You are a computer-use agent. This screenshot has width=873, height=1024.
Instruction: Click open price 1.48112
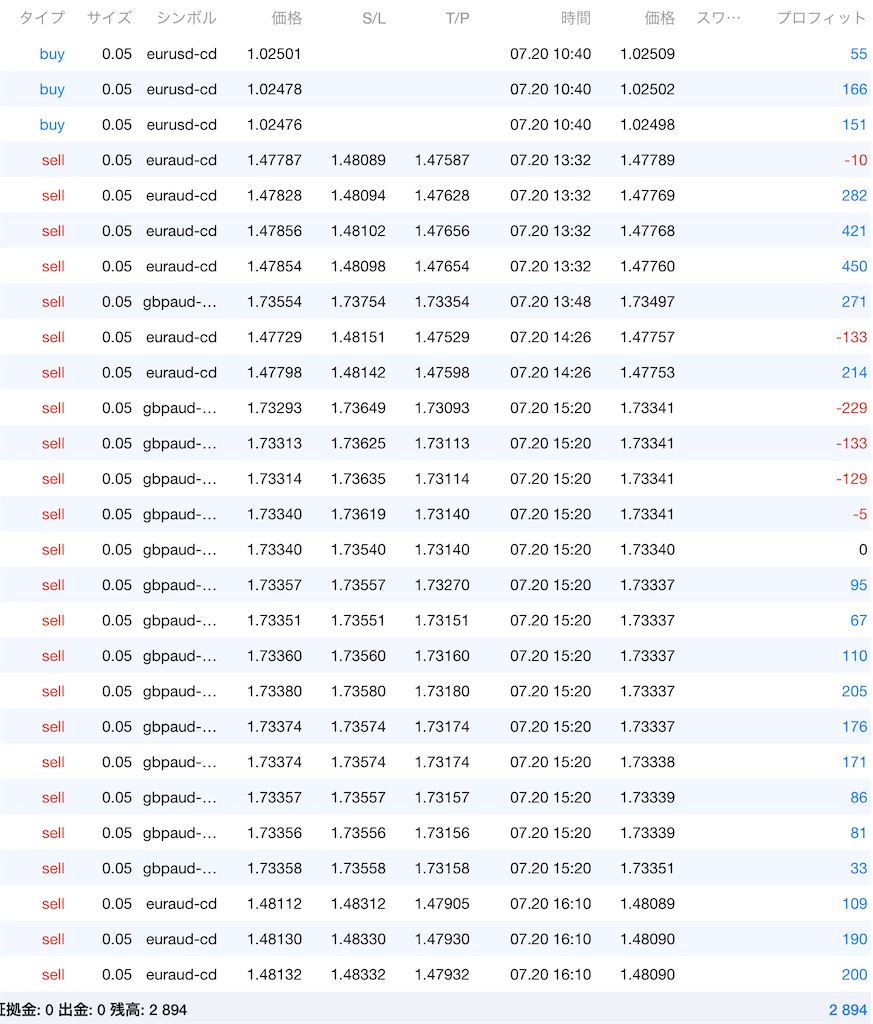tap(274, 903)
